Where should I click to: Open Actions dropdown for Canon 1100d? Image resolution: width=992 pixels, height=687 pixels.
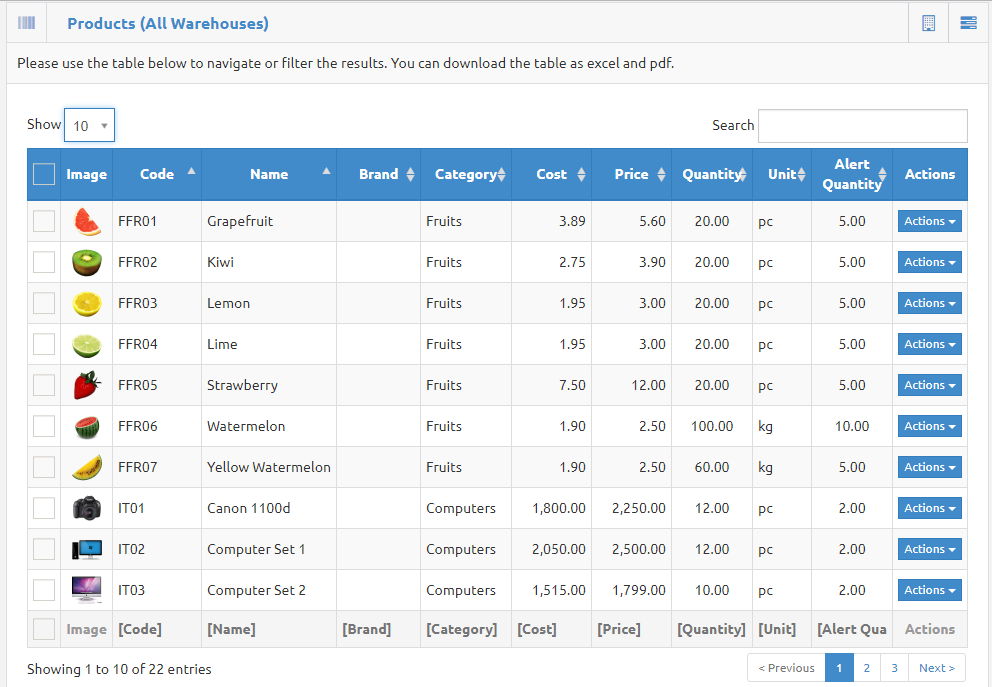[x=929, y=508]
